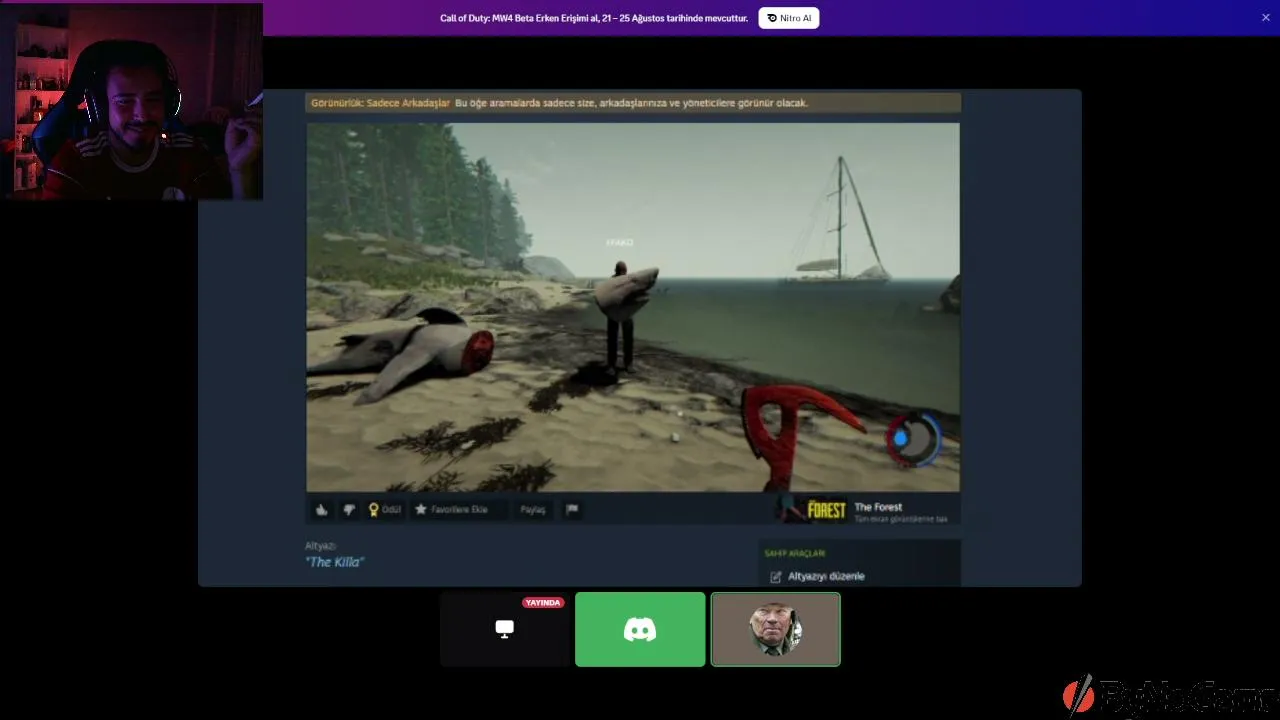Click the YAYINDA live badge

coord(543,603)
